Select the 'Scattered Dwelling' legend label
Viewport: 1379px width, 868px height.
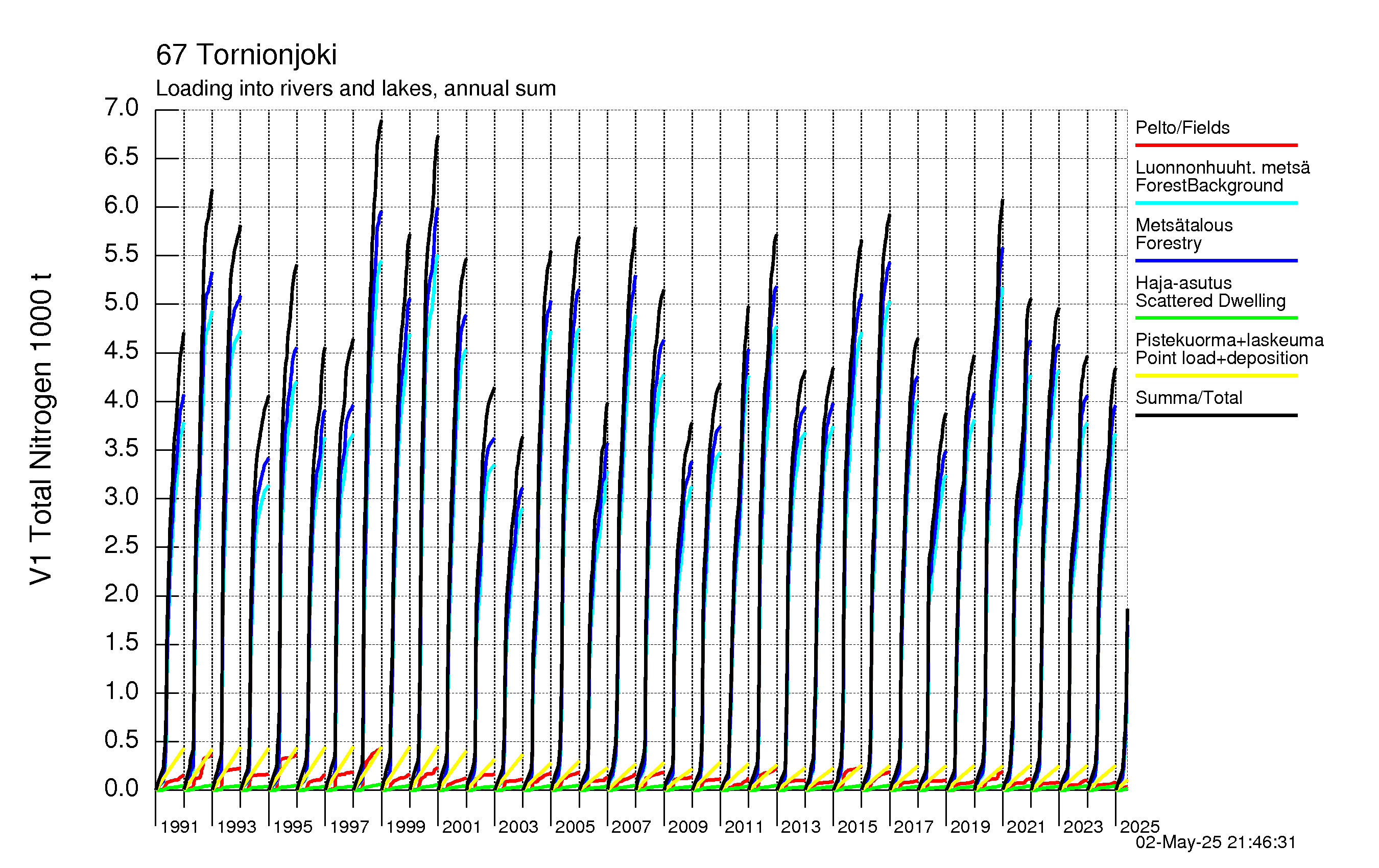click(1210, 301)
